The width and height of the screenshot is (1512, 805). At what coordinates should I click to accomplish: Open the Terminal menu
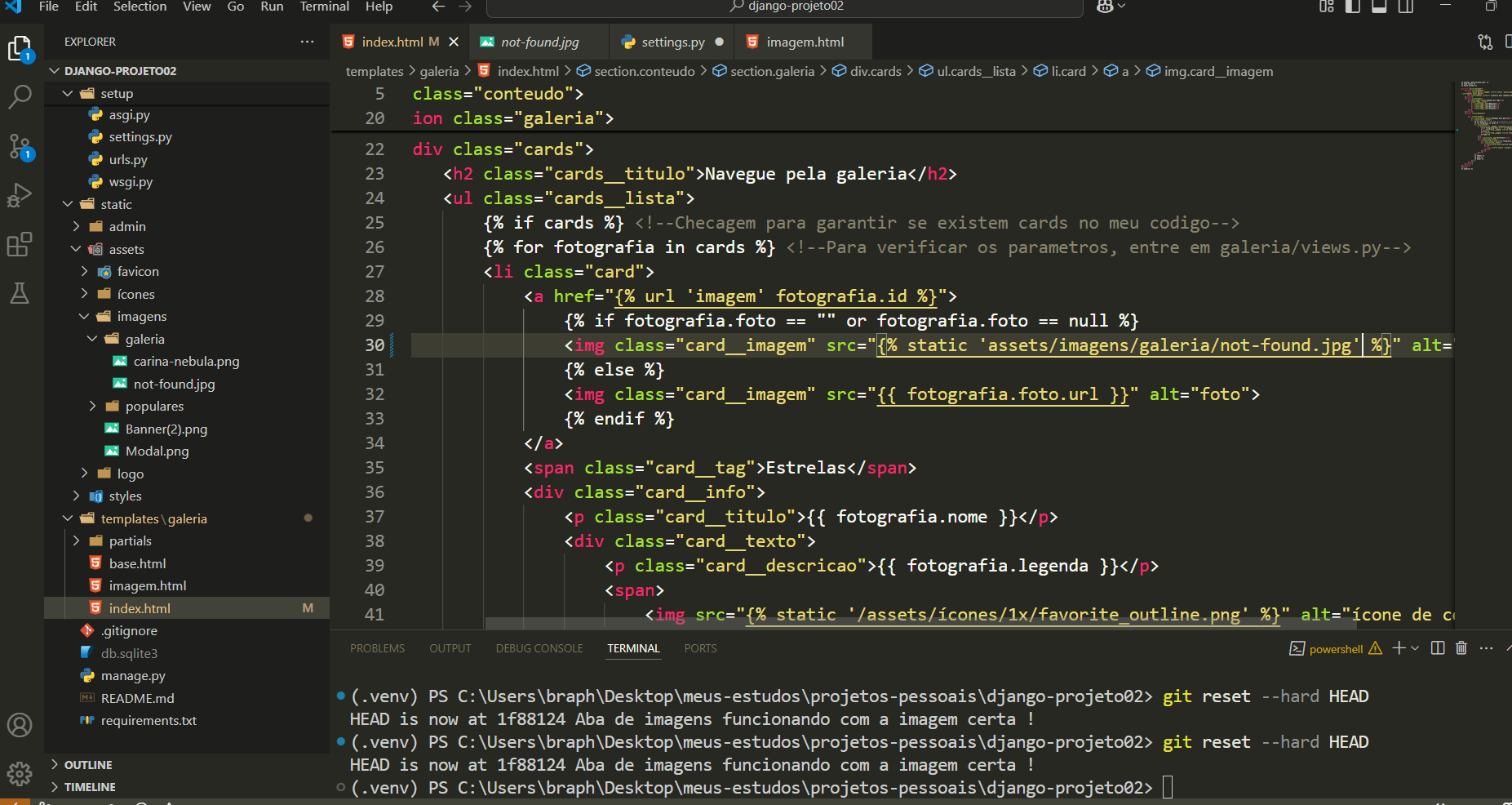click(325, 7)
